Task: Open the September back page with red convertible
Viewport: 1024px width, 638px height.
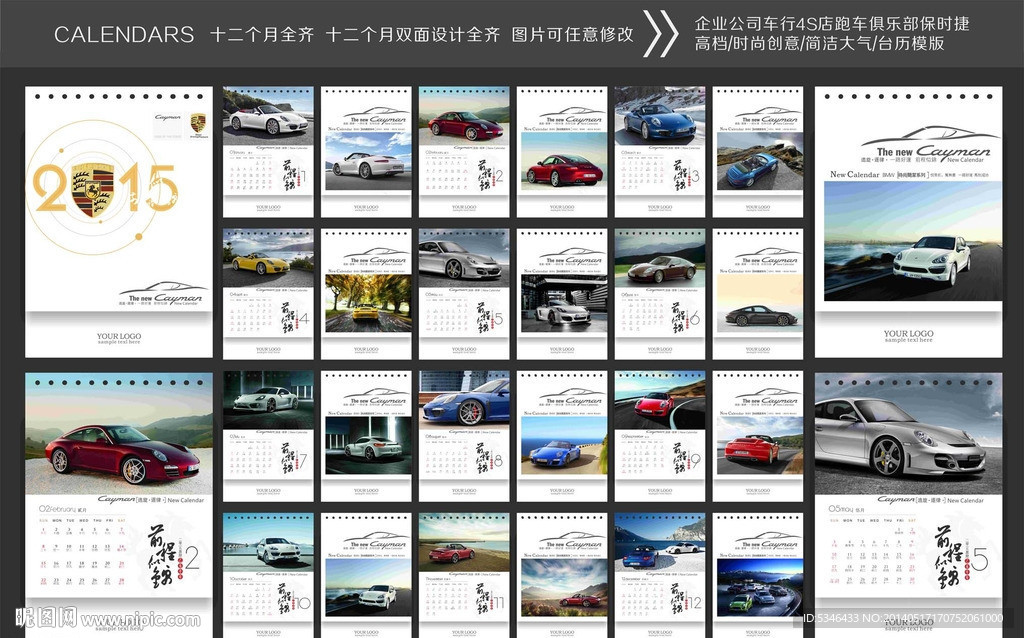Action: click(x=758, y=436)
